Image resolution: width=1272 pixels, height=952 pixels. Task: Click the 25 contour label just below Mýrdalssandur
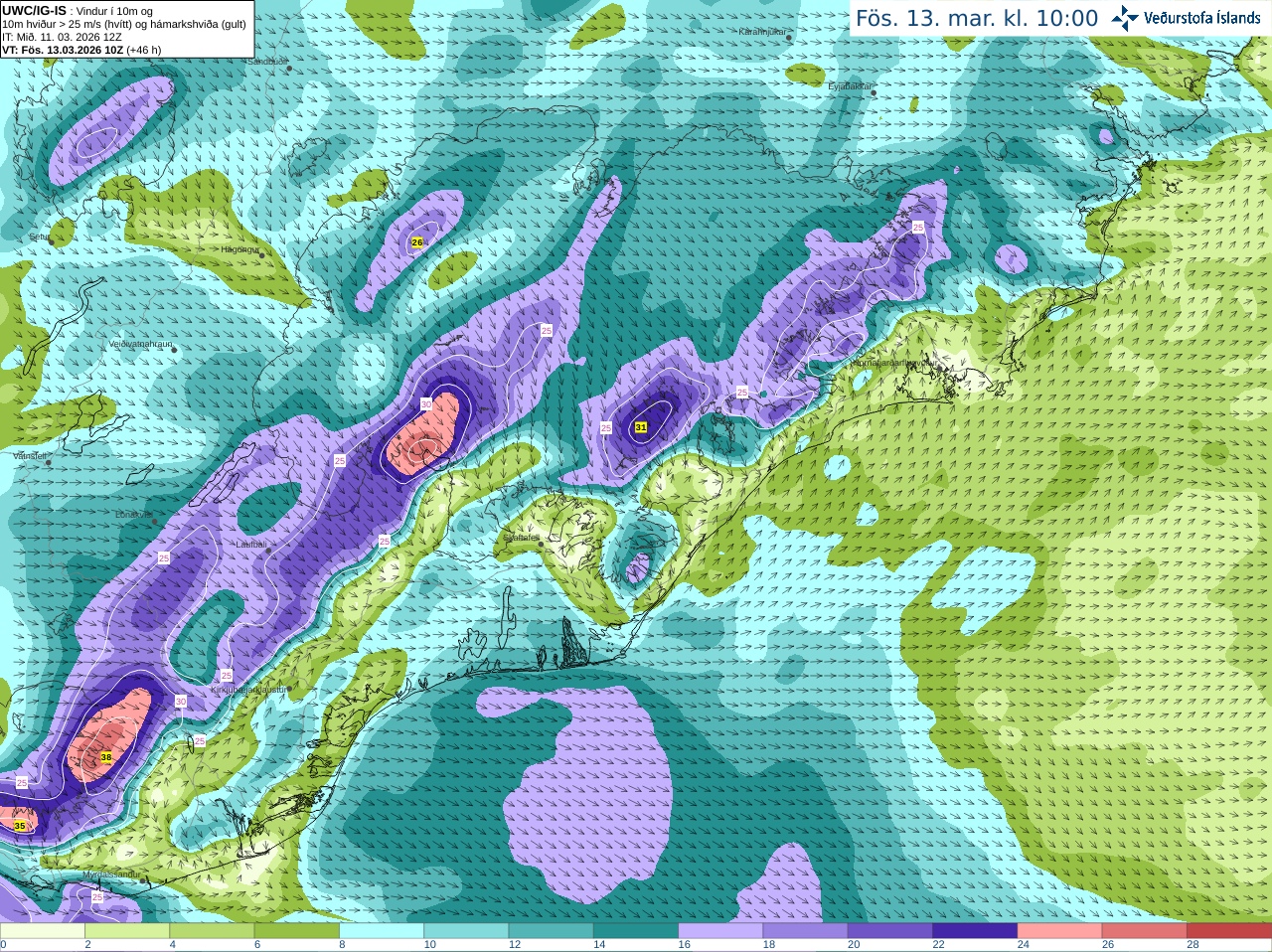pyautogui.click(x=96, y=897)
